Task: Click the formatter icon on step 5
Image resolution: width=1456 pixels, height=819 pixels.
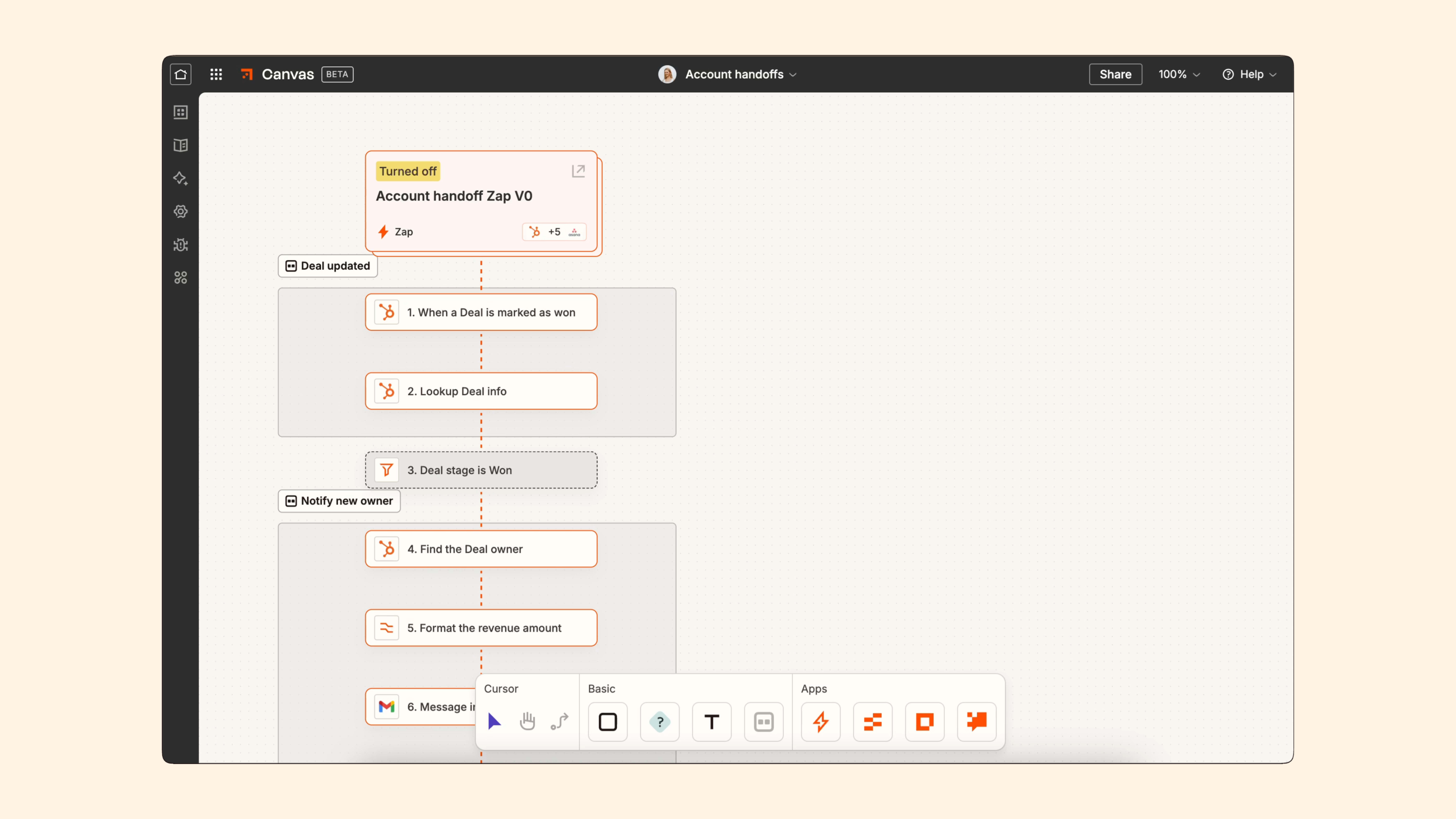Action: pos(387,628)
